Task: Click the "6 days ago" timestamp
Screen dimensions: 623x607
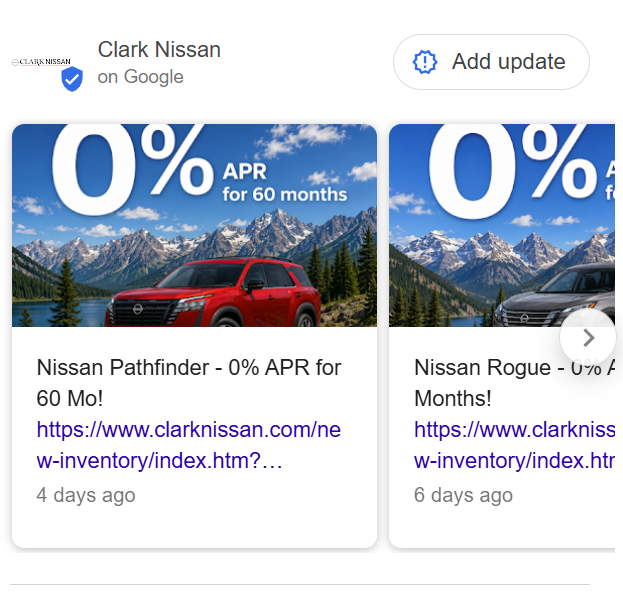Action: point(463,495)
